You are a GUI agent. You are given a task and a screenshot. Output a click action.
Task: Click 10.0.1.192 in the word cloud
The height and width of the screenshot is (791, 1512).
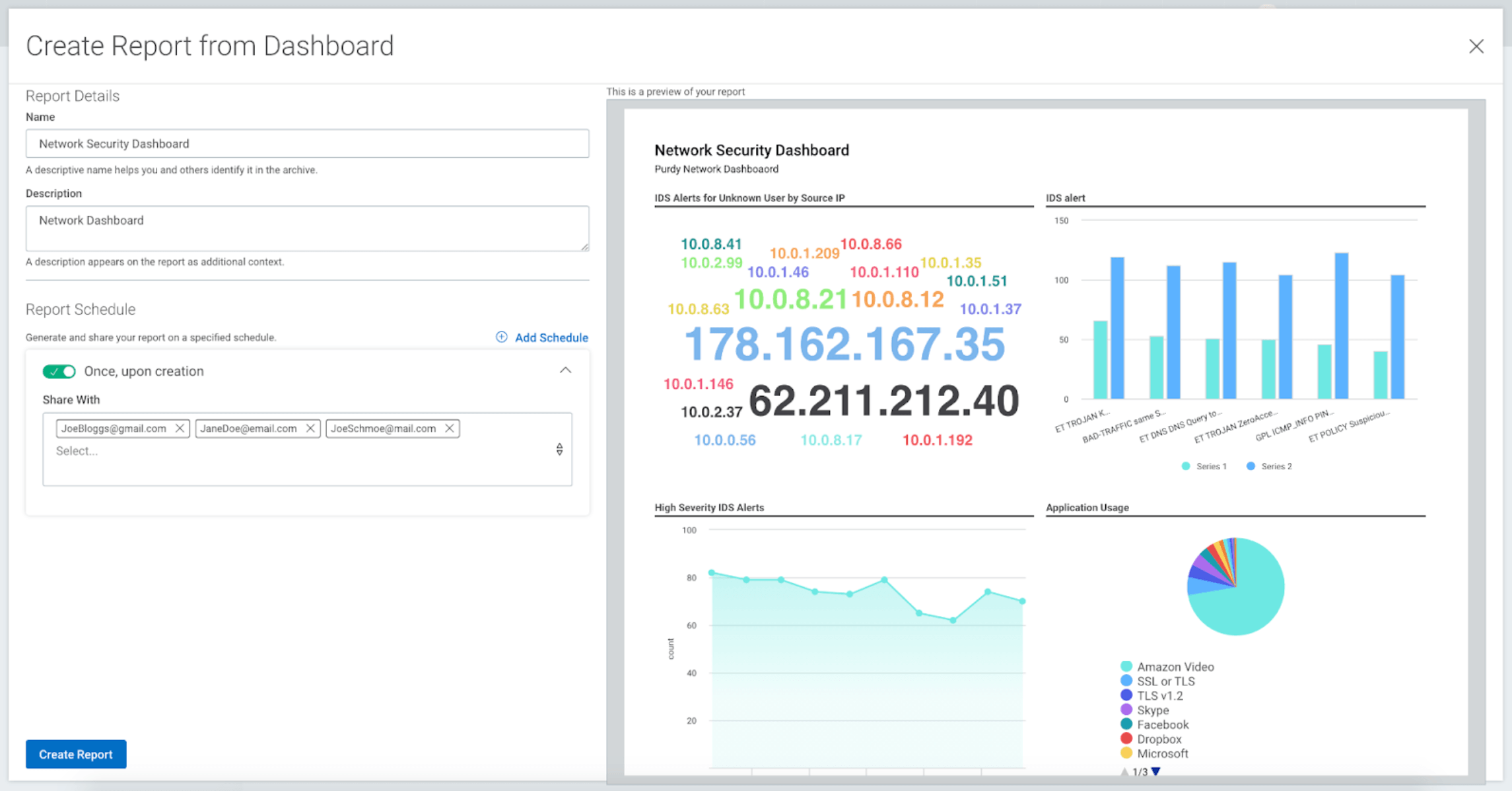point(938,440)
